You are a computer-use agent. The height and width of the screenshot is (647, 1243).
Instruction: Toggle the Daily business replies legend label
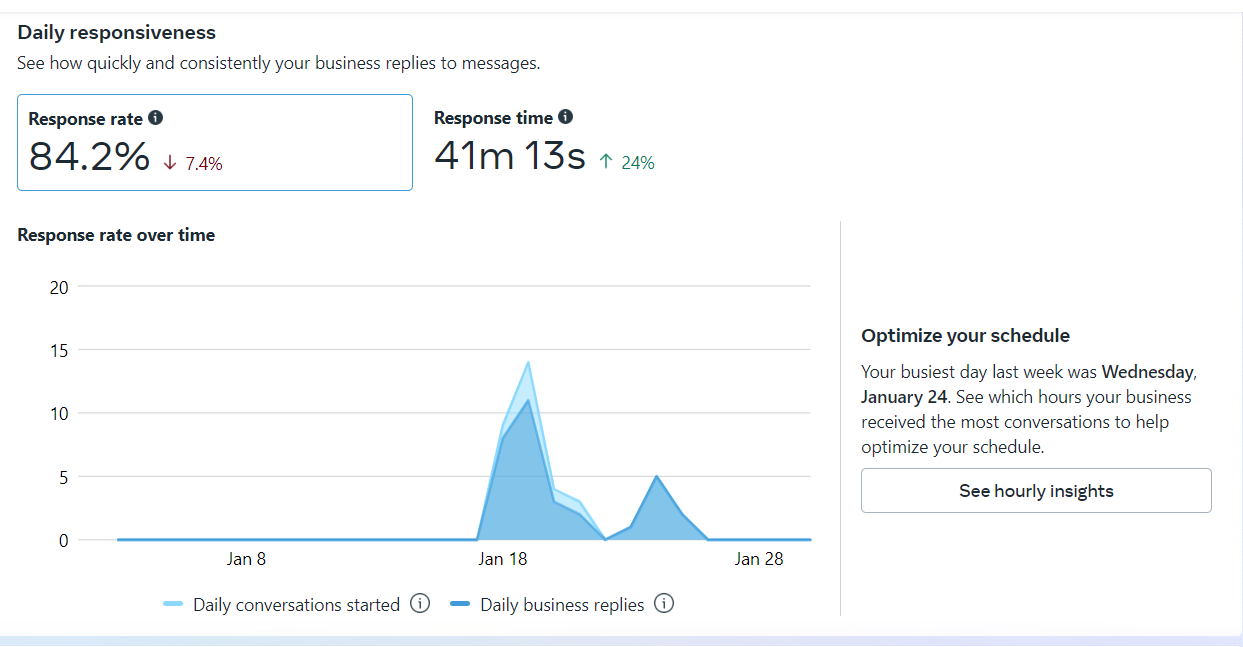tap(562, 605)
